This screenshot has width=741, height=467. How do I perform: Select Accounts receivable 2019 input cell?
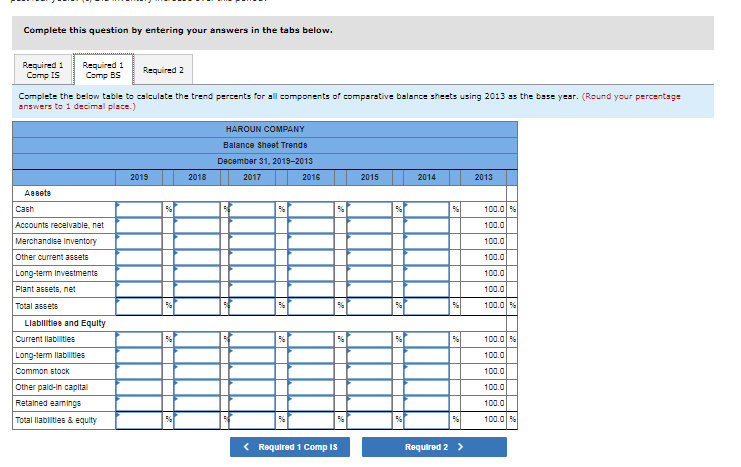click(x=139, y=225)
